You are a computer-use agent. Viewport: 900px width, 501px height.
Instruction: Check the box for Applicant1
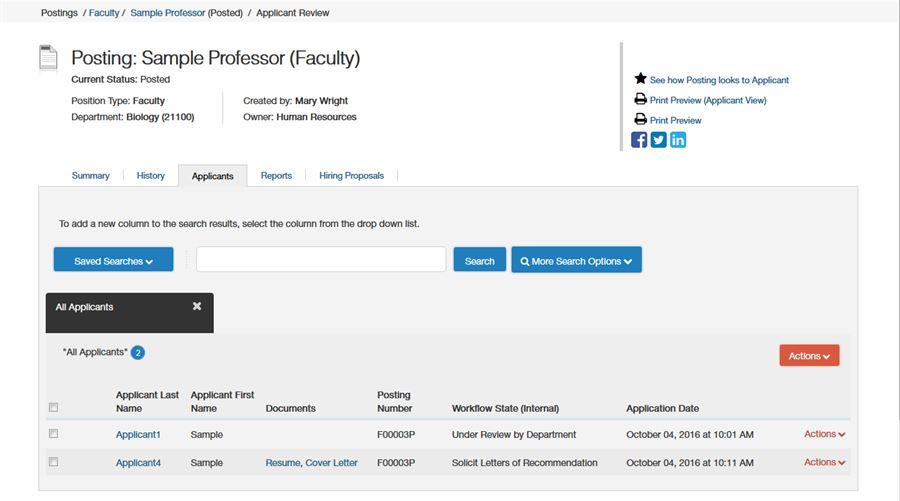tap(54, 434)
